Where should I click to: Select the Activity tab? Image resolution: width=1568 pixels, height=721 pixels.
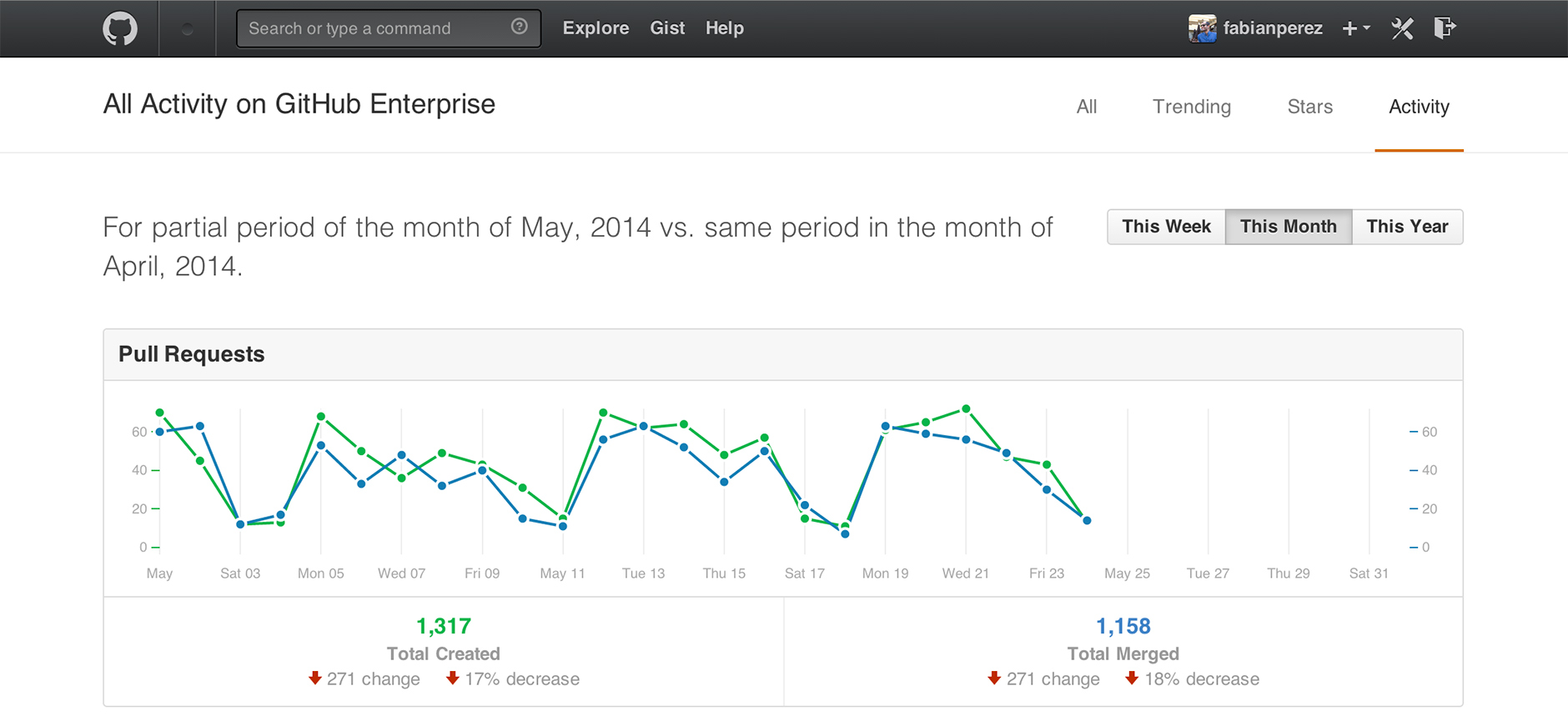[1419, 107]
